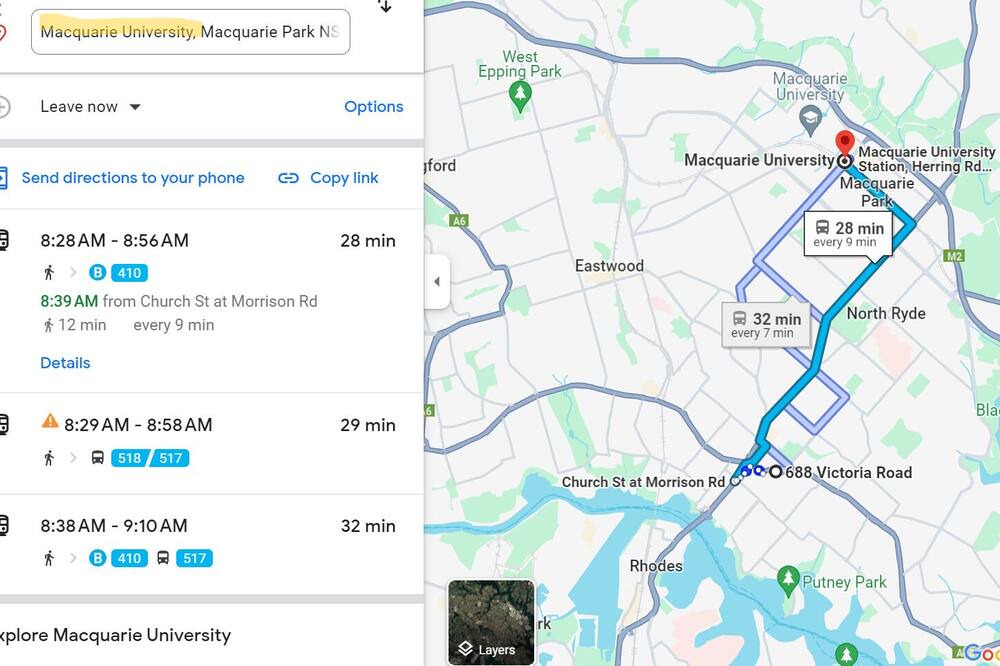
Task: Select the 8:29 AM - 8:58 AM route
Action: click(212, 443)
